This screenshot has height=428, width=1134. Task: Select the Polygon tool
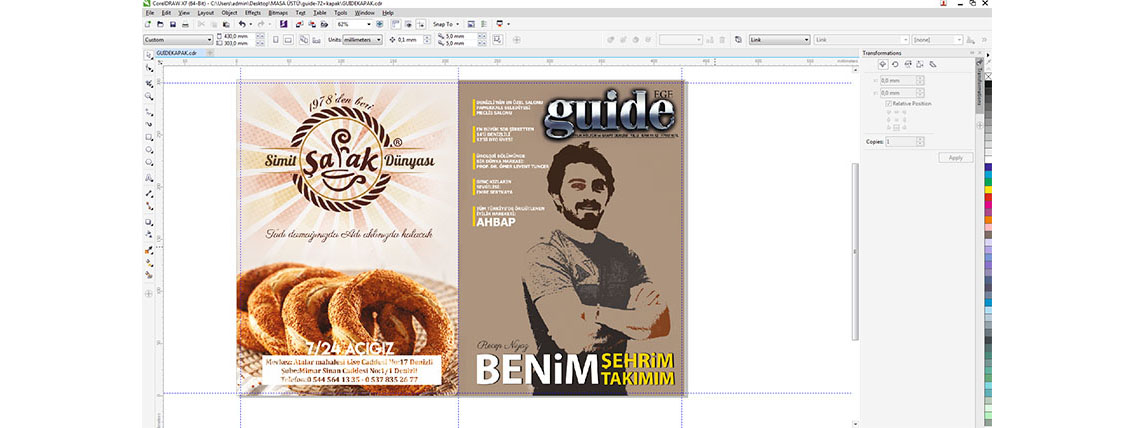(x=149, y=163)
